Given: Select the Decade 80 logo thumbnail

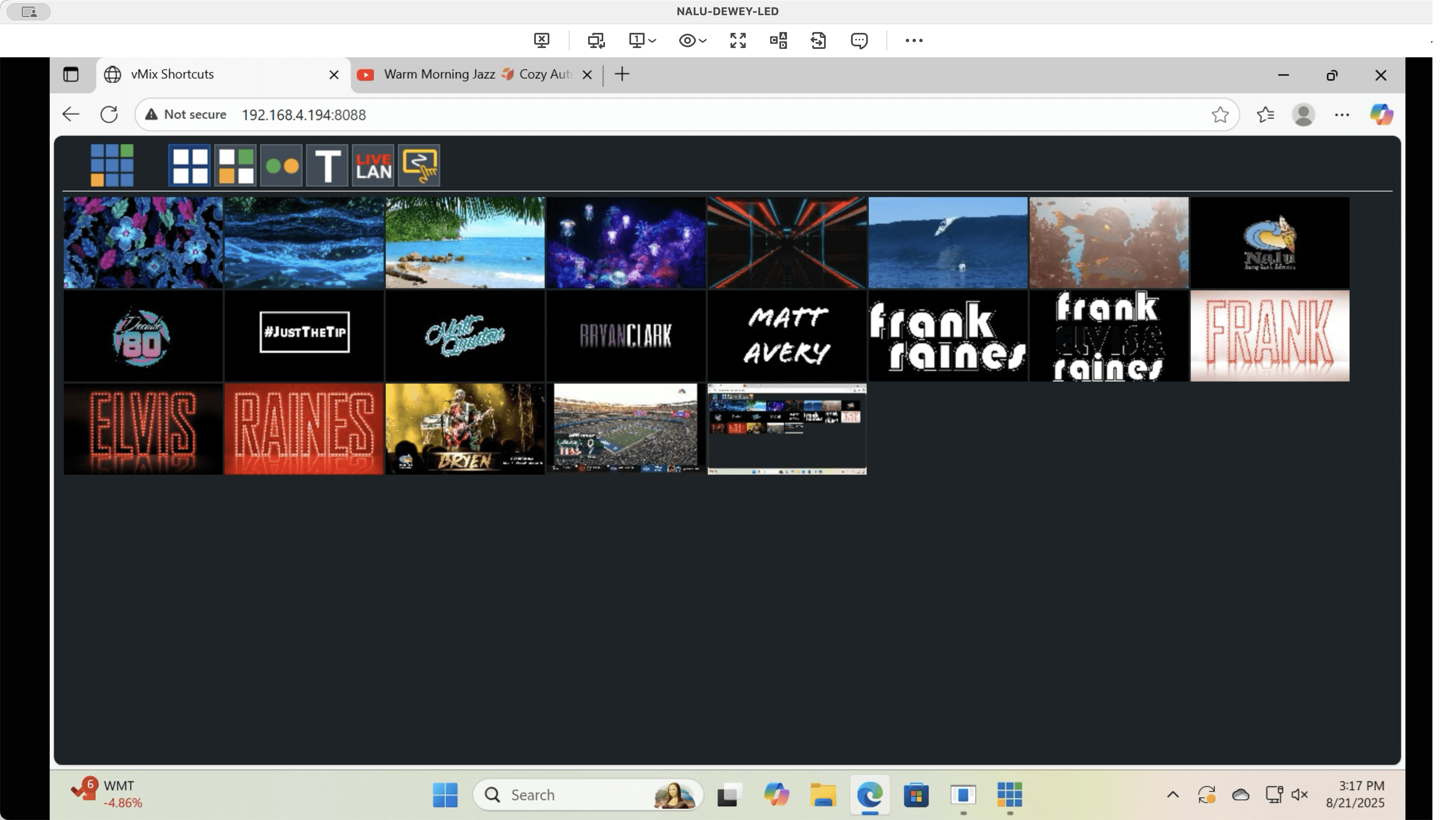Looking at the screenshot, I should pyautogui.click(x=143, y=336).
